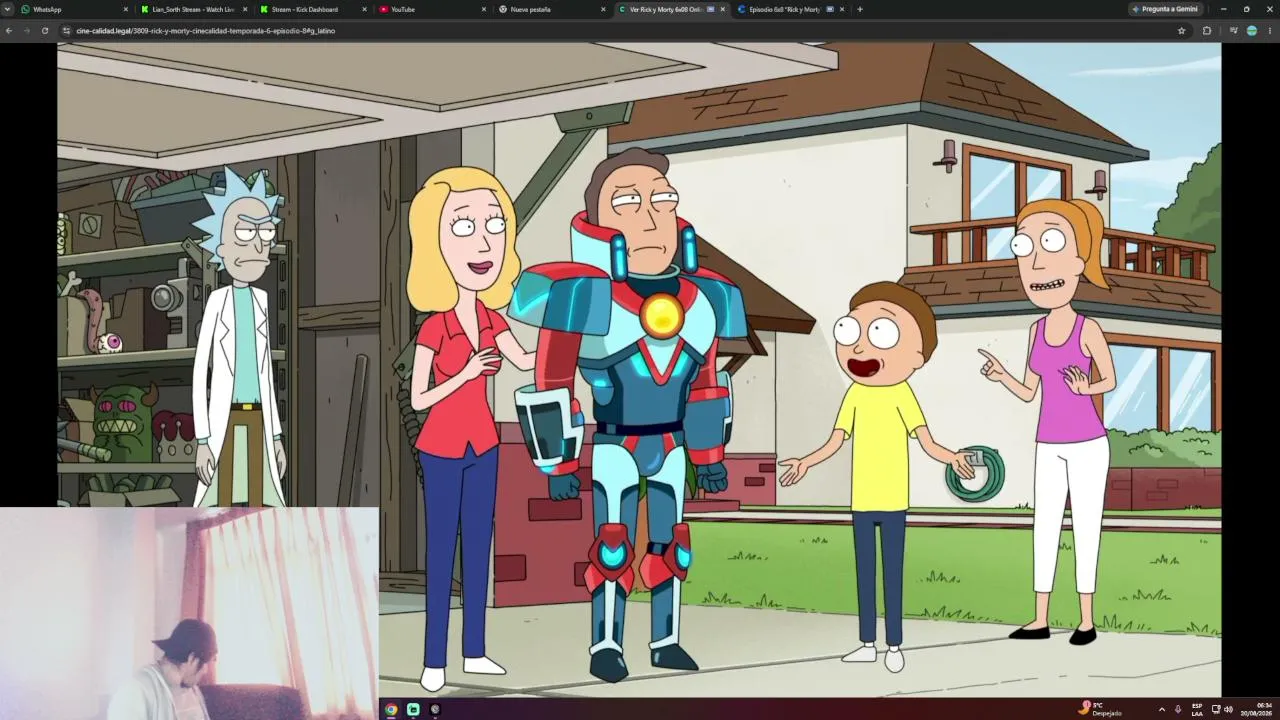Close the WhatsApp tab
1280x720 pixels.
126,9
